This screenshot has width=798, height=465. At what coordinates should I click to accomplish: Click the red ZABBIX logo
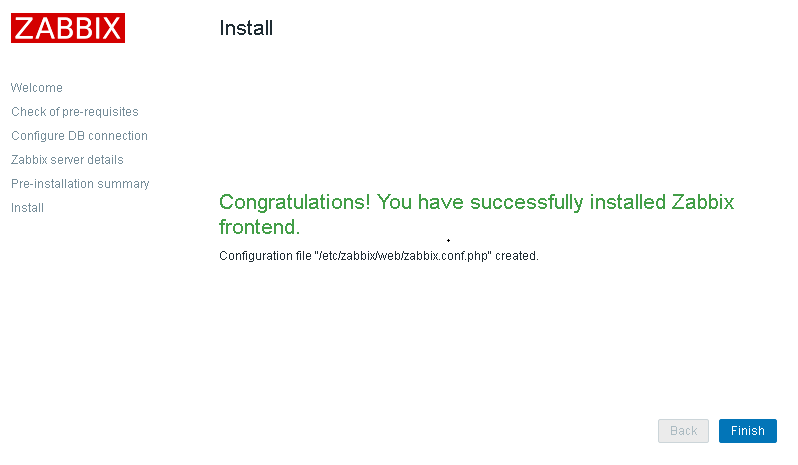(68, 28)
